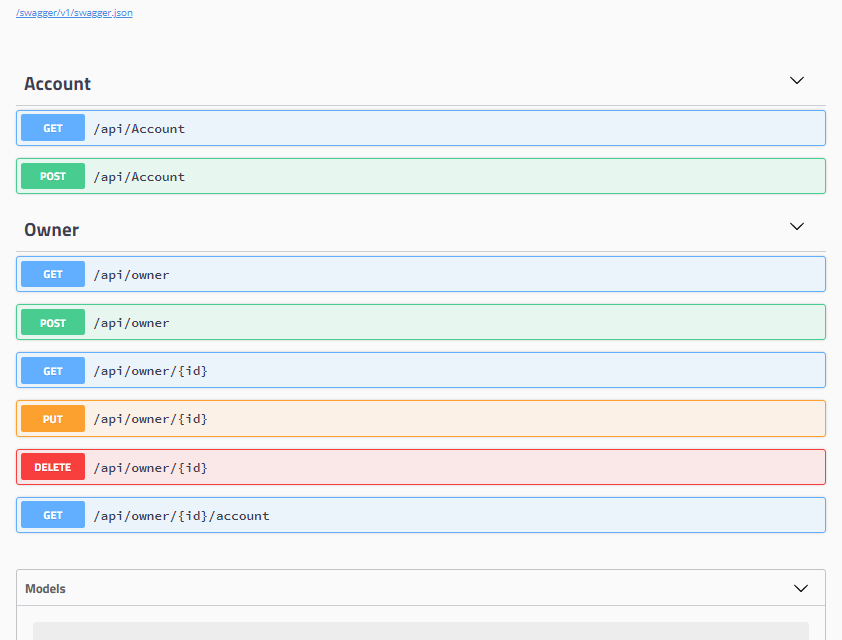Collapse the Account section chevron
The image size is (842, 640).
[797, 81]
